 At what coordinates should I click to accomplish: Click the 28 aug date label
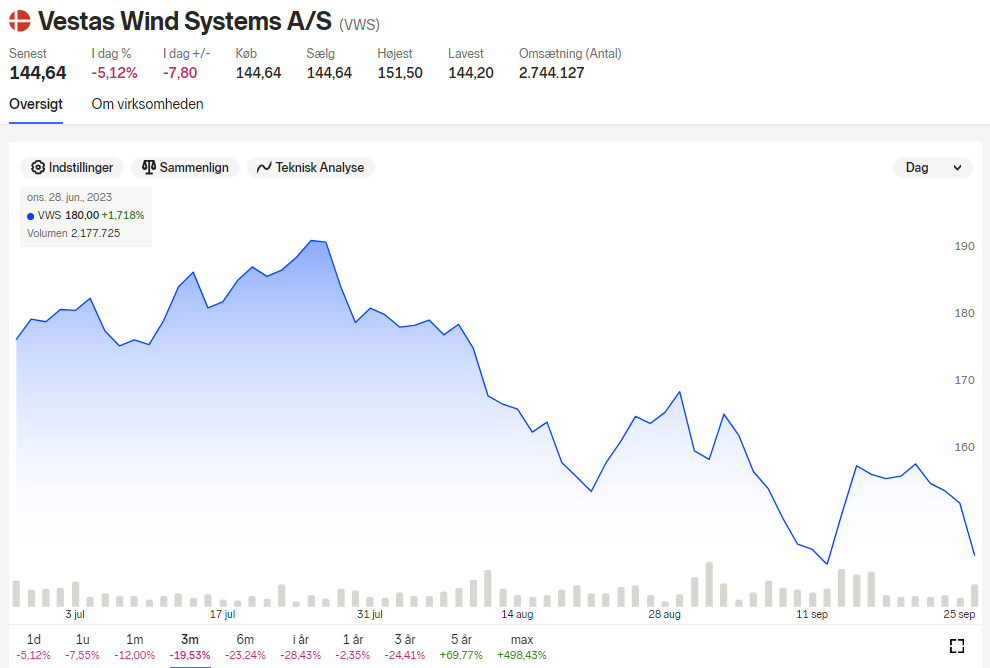664,614
